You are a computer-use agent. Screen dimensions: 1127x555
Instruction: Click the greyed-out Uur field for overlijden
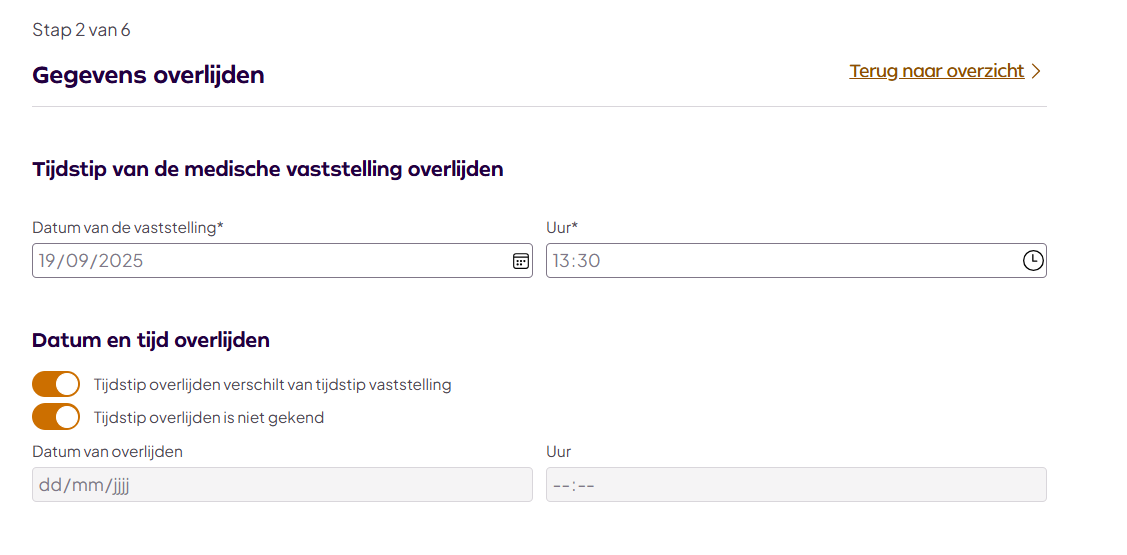(x=796, y=485)
